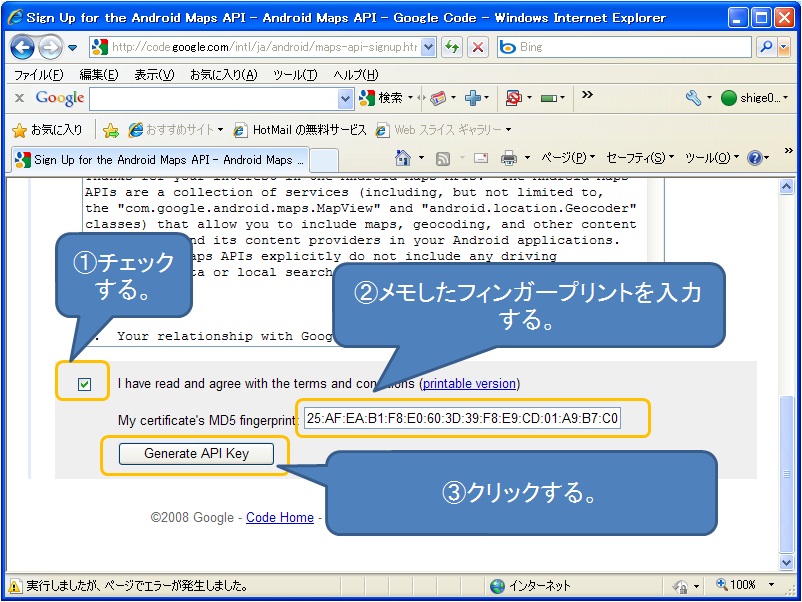Open the Code Home footer link
This screenshot has height=602, width=802.
[280, 518]
